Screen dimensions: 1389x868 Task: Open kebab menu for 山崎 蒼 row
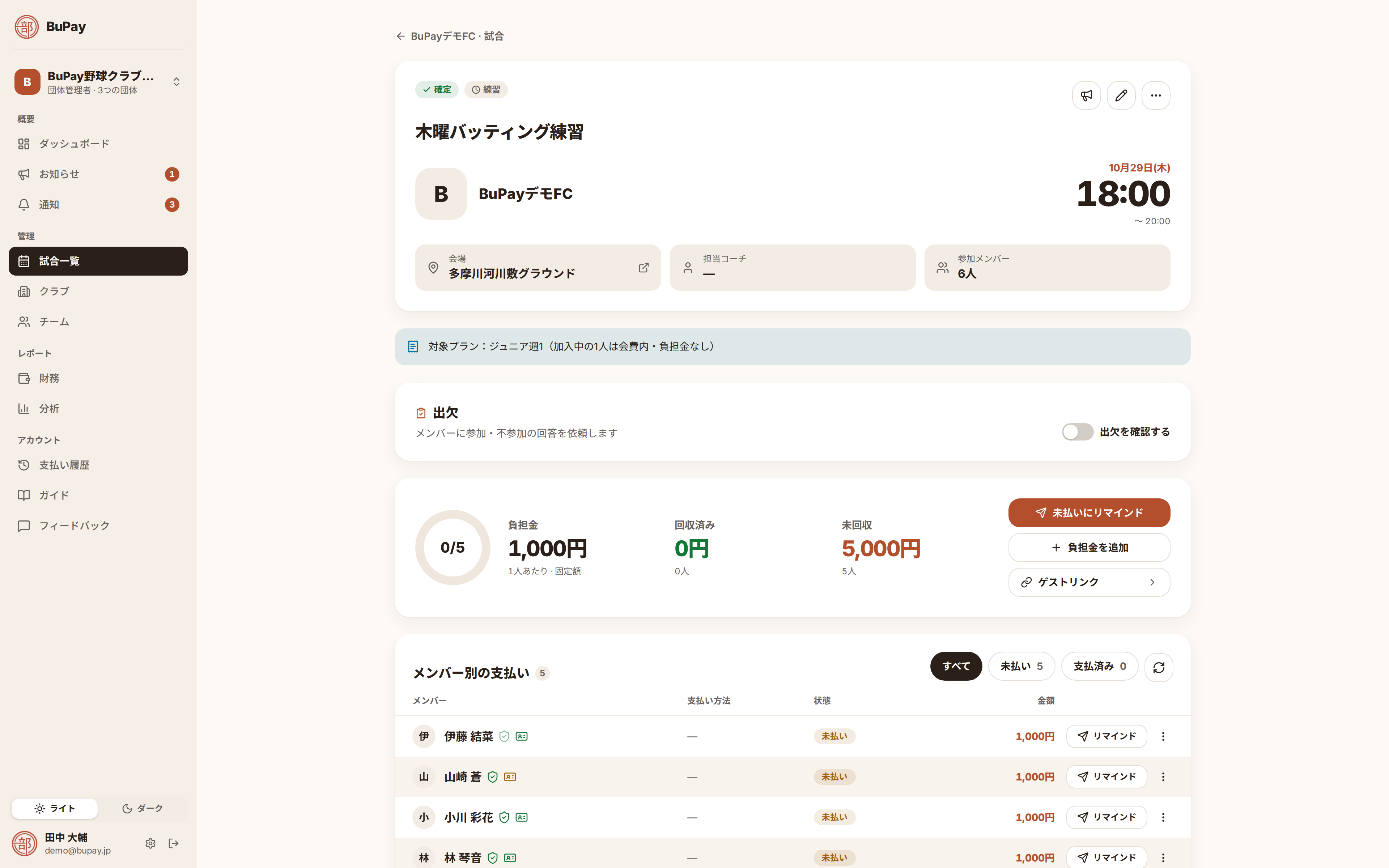[x=1163, y=777]
